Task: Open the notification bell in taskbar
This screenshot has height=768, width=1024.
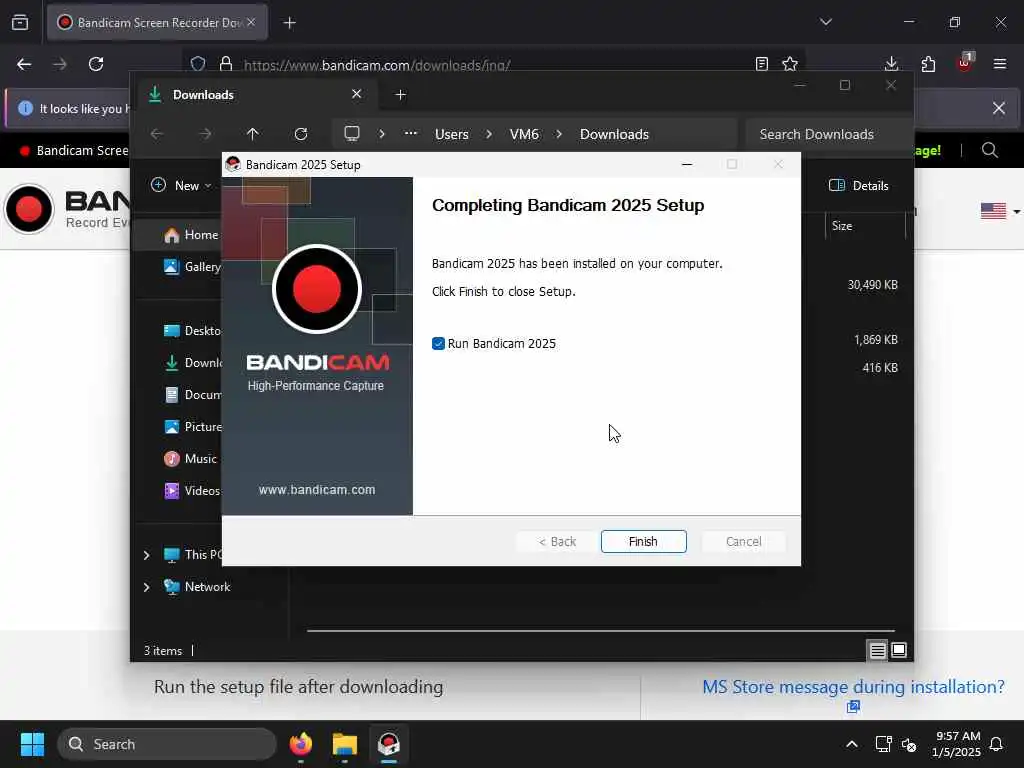Action: coord(996,744)
